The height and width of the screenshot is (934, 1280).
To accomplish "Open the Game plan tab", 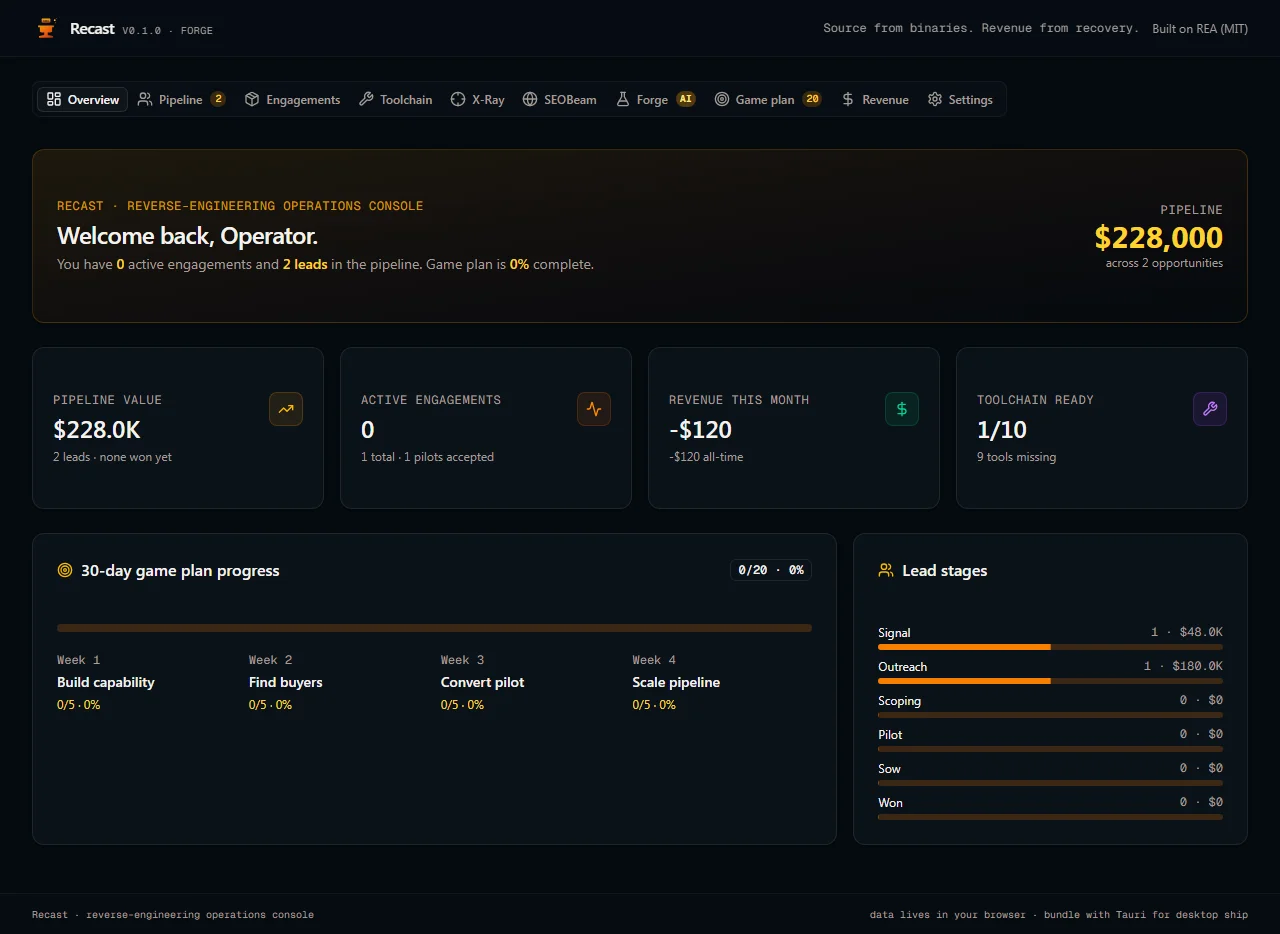I will pos(768,100).
